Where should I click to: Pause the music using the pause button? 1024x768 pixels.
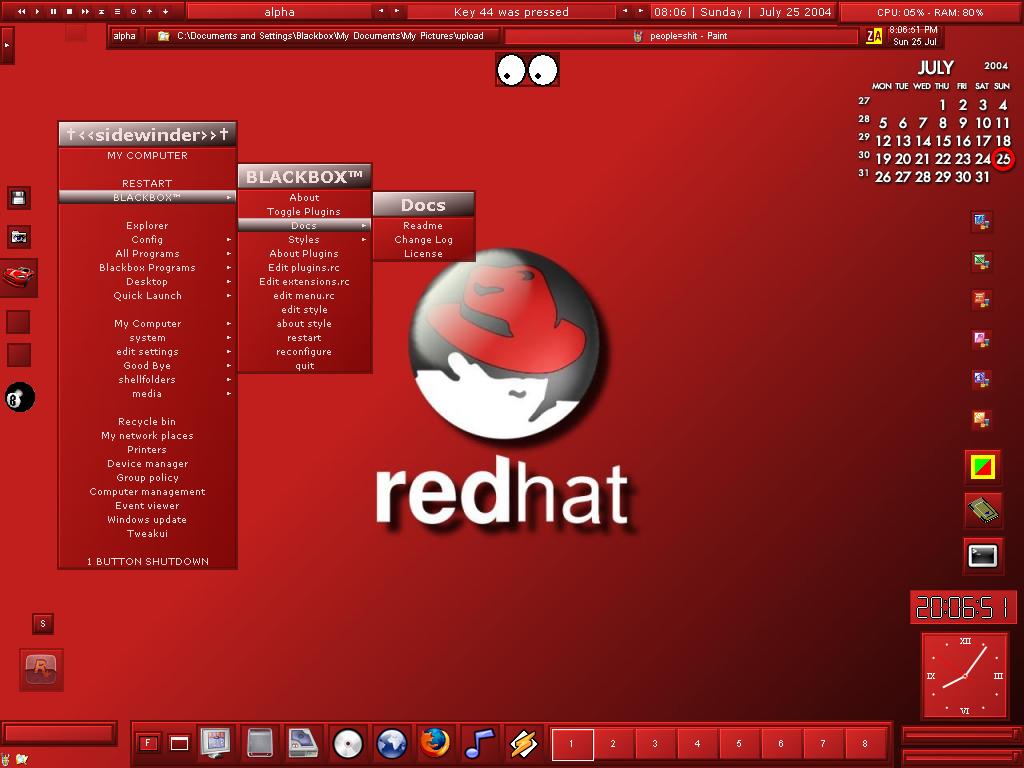click(53, 12)
